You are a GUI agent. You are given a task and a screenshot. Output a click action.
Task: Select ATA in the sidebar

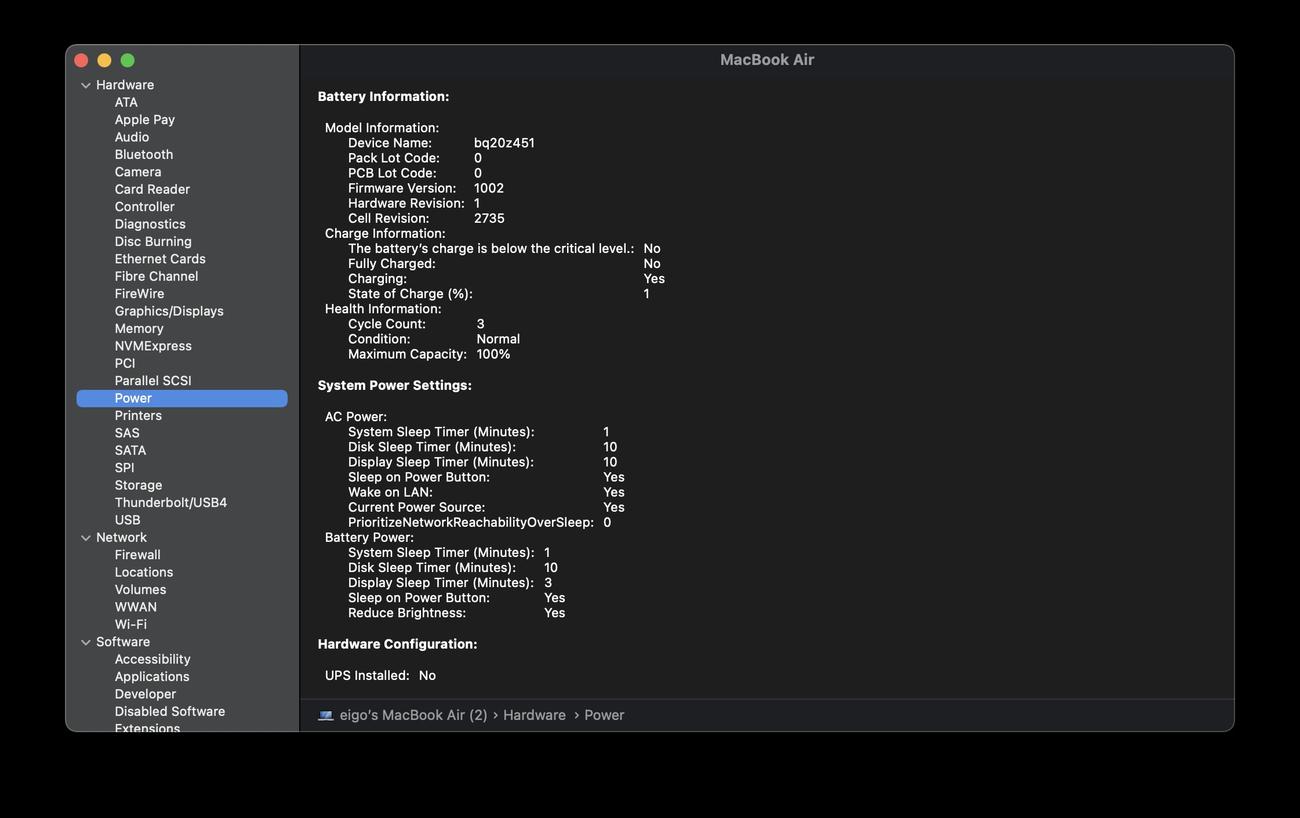pos(126,102)
